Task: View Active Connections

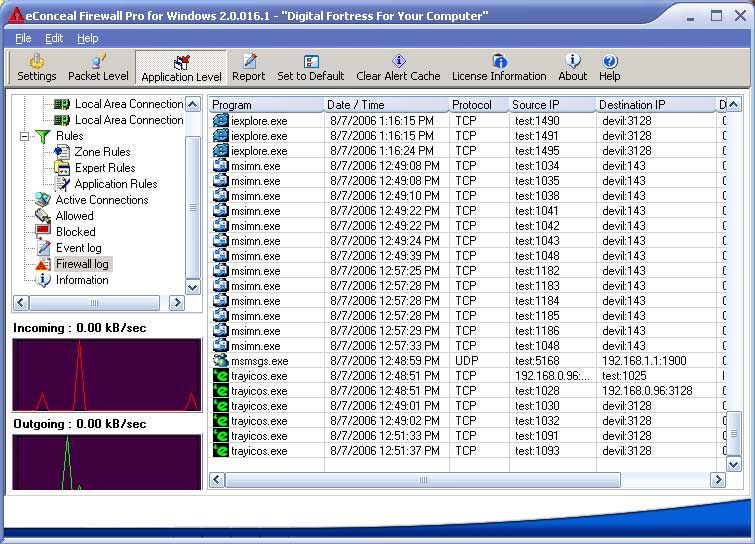Action: (x=102, y=199)
